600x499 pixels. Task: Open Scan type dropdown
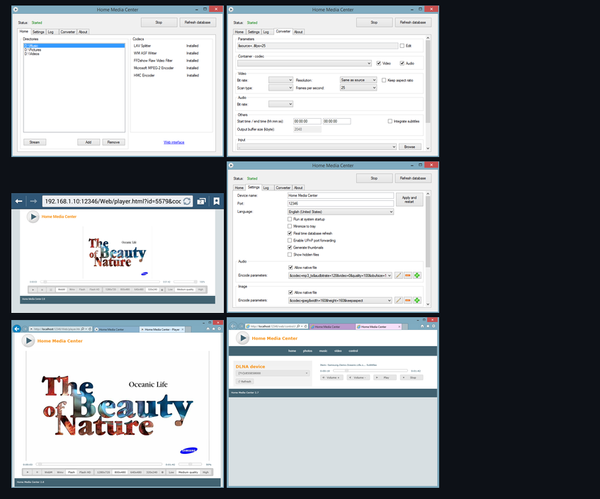pyautogui.click(x=280, y=88)
